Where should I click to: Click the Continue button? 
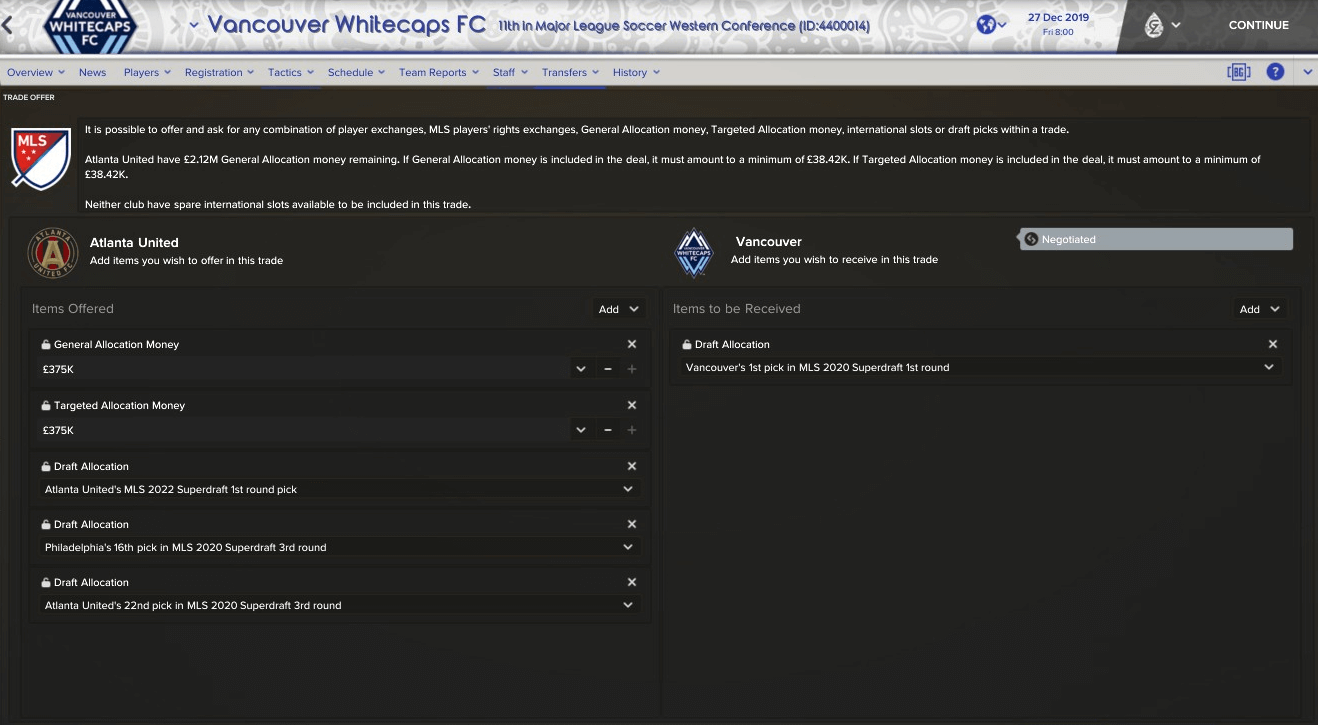point(1258,25)
